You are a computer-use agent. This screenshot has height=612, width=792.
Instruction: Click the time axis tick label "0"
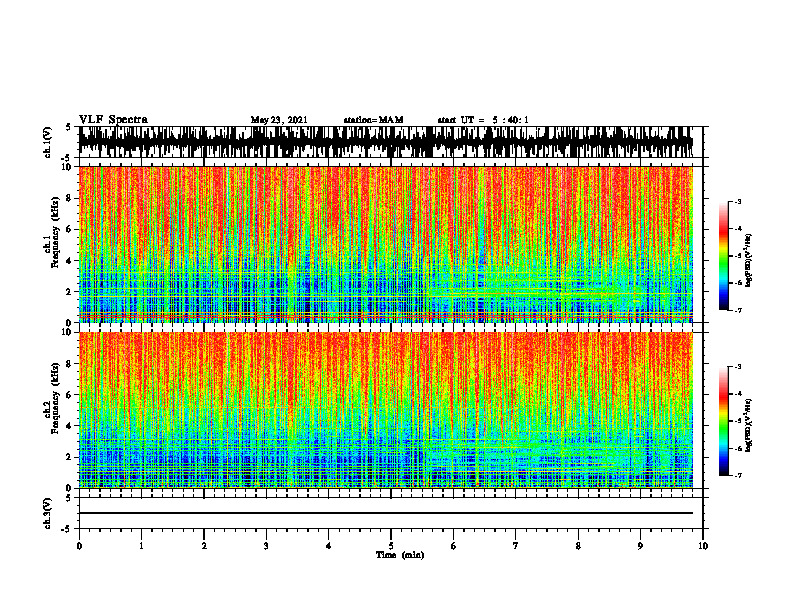pyautogui.click(x=79, y=546)
